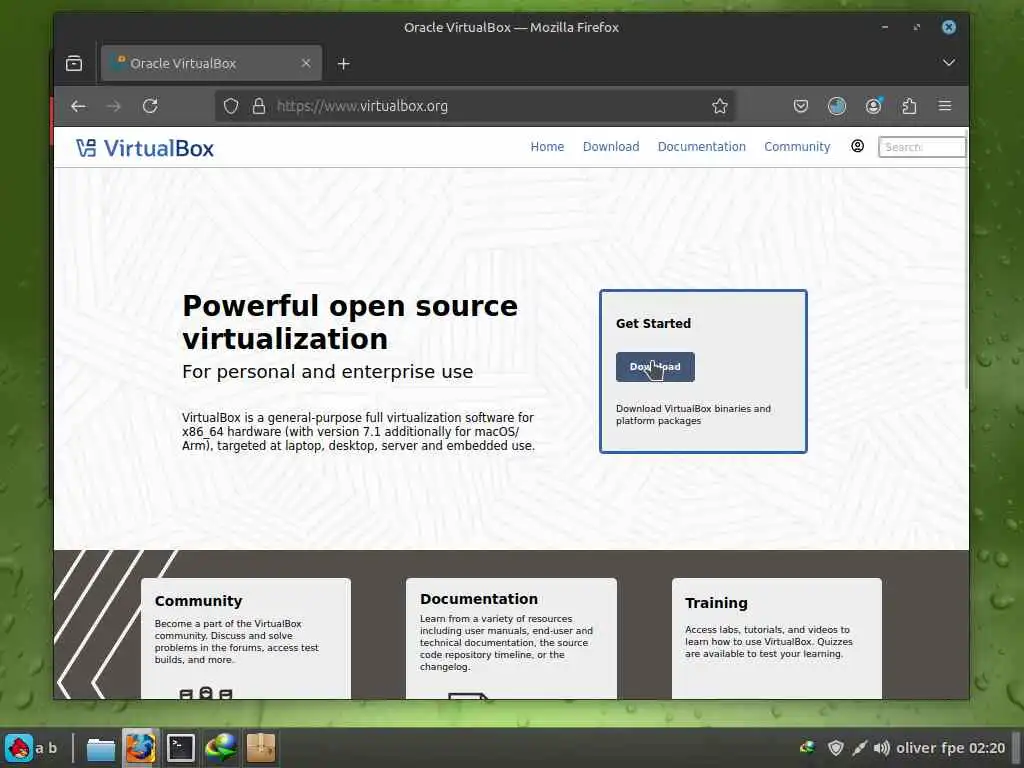Click the Firefox profile globe toolbar icon
This screenshot has height=768, width=1024.
pyautogui.click(x=837, y=106)
